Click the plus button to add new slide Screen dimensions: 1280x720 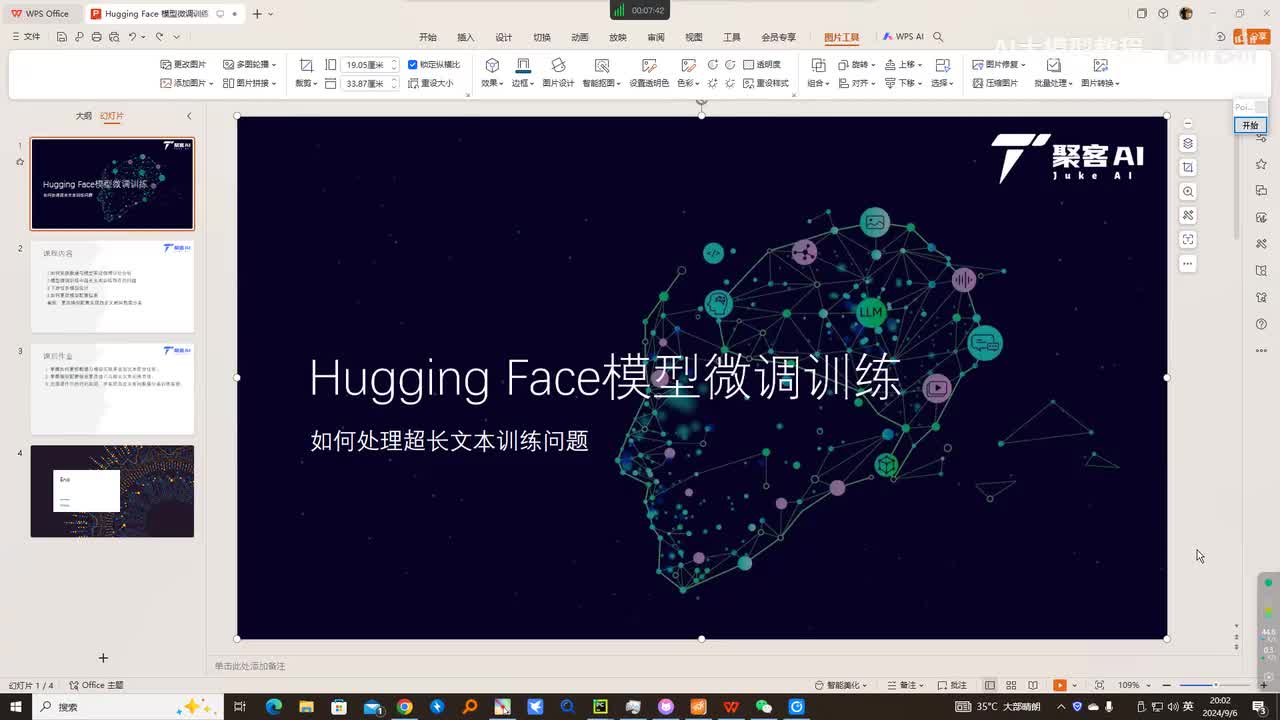pyautogui.click(x=103, y=657)
